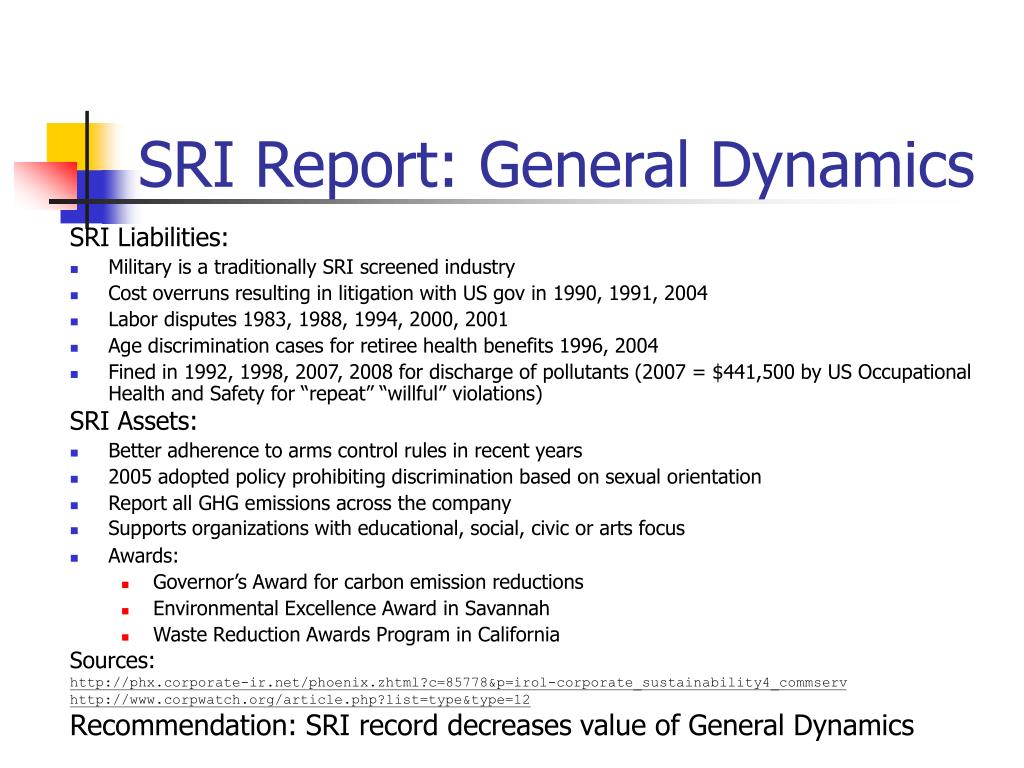Click 'Governor's Award for carbon emission reductions'
1024x768 pixels.
tap(368, 582)
